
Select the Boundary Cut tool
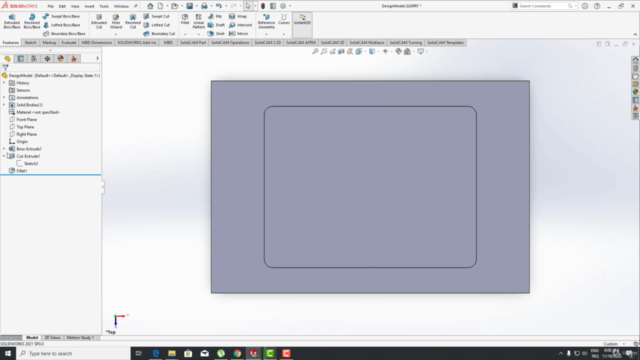(159, 33)
